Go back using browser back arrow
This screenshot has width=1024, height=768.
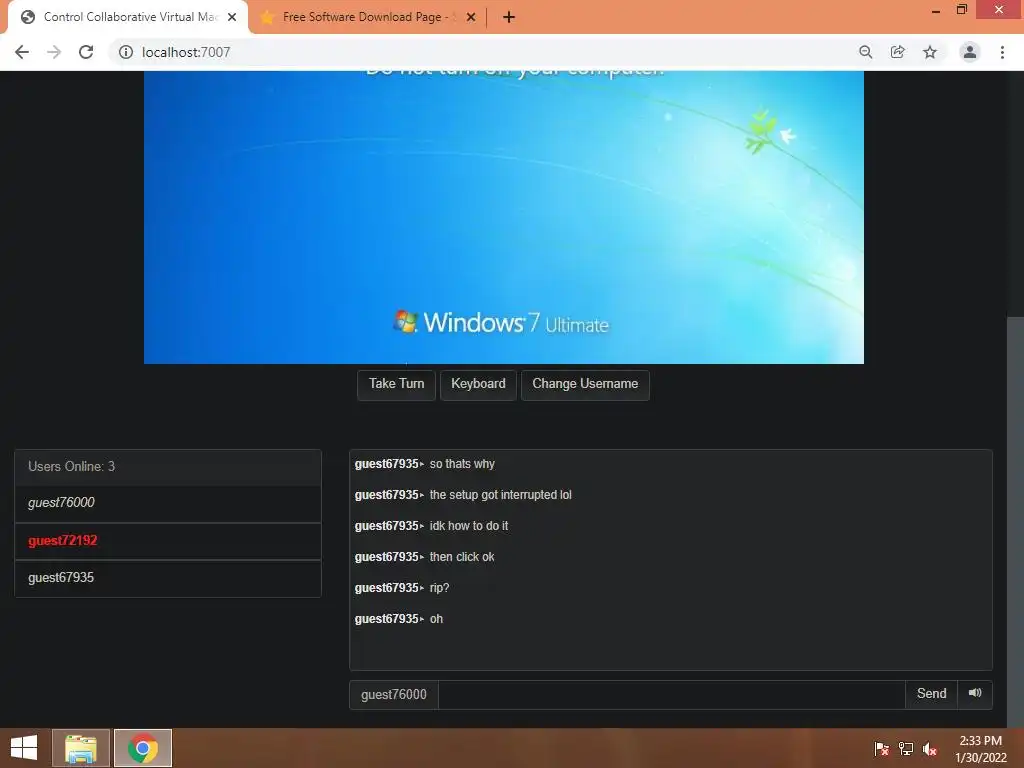tap(22, 52)
